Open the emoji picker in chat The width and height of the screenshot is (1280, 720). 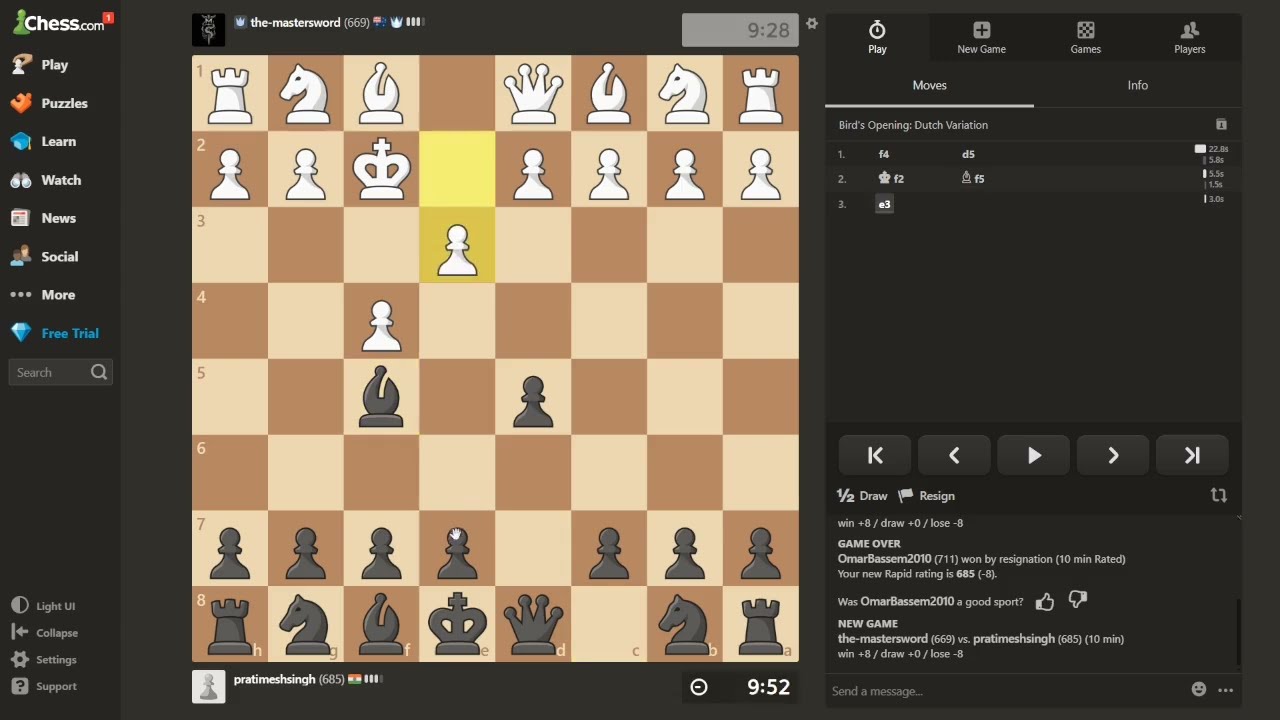point(1199,689)
